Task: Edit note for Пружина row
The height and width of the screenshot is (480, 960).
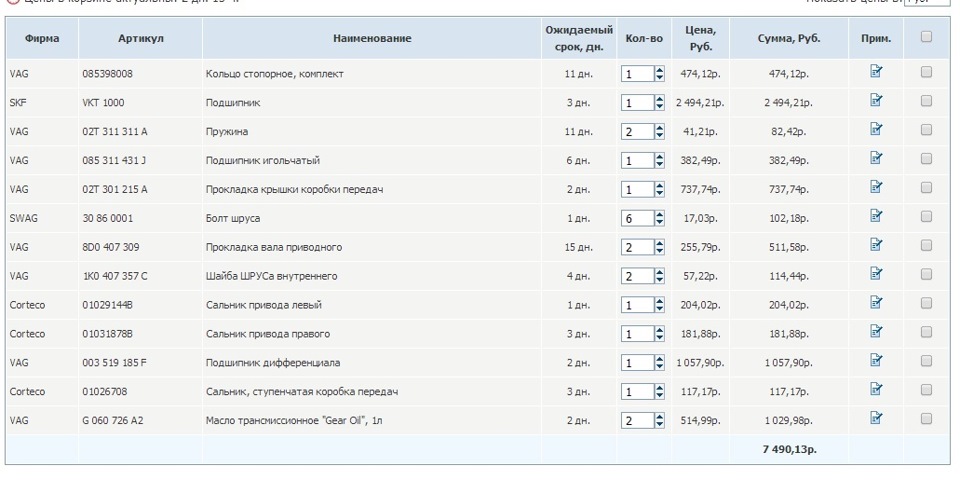Action: [876, 130]
